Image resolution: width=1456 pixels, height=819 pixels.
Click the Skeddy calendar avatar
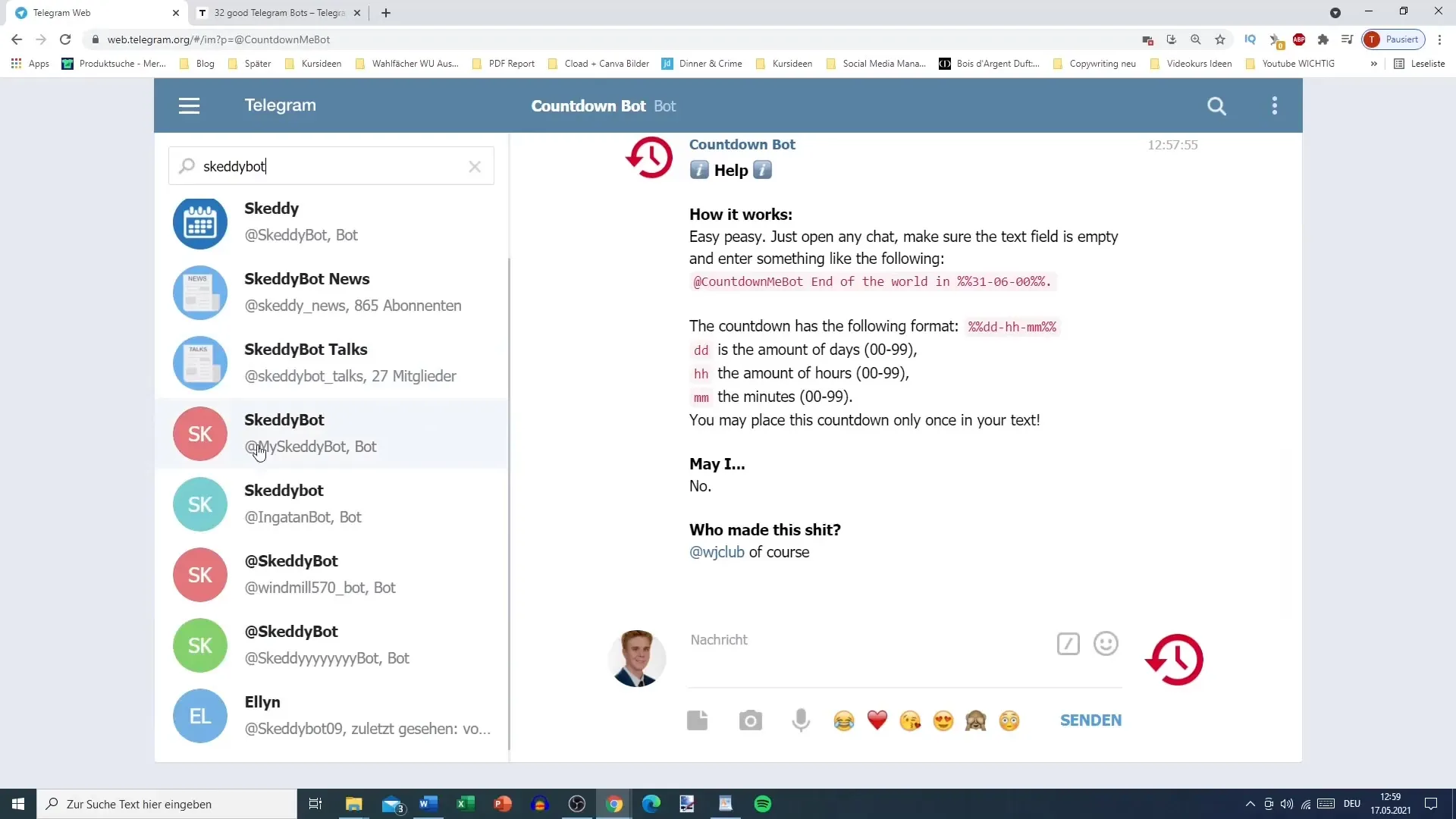(x=200, y=223)
